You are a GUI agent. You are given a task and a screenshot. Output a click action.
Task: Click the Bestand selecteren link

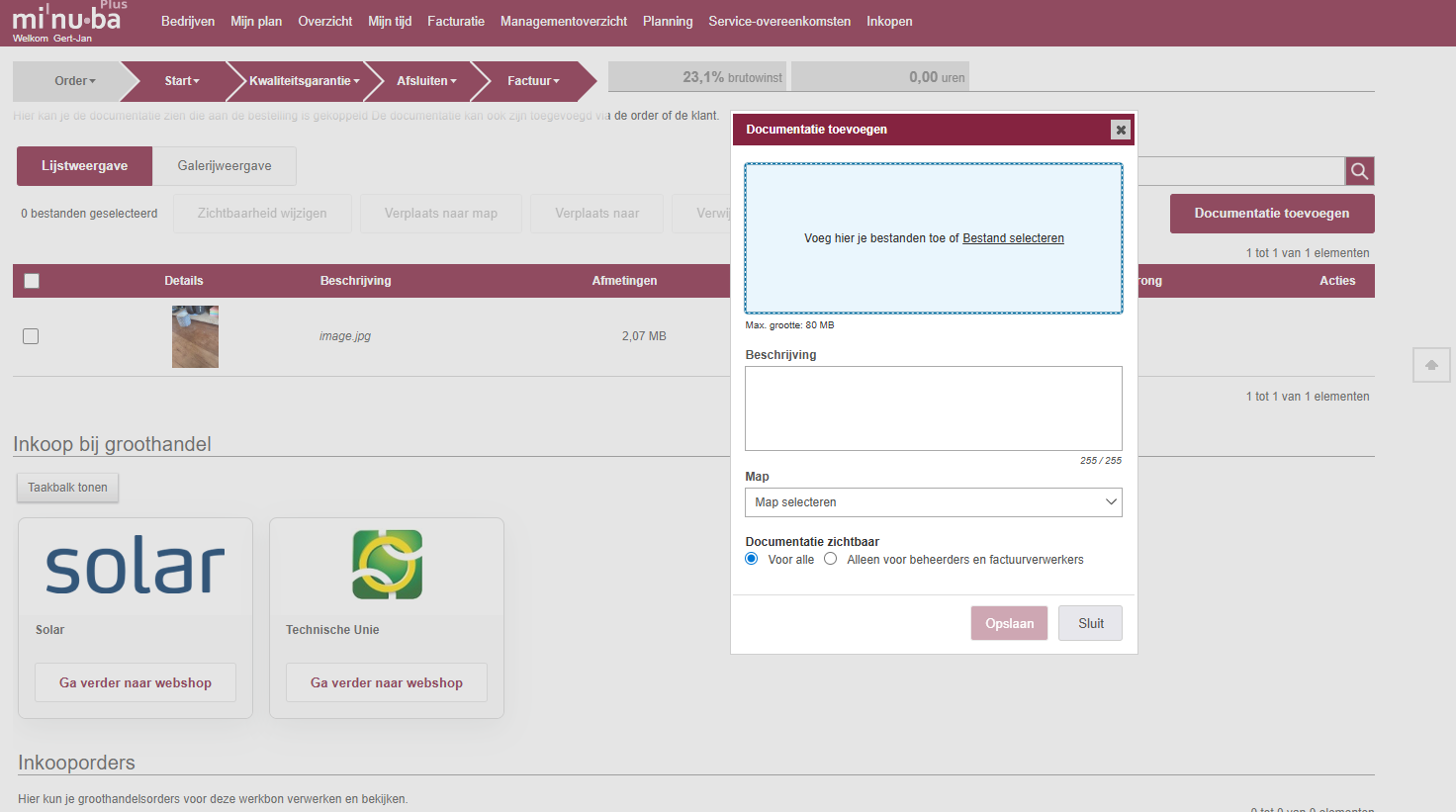(x=1013, y=238)
